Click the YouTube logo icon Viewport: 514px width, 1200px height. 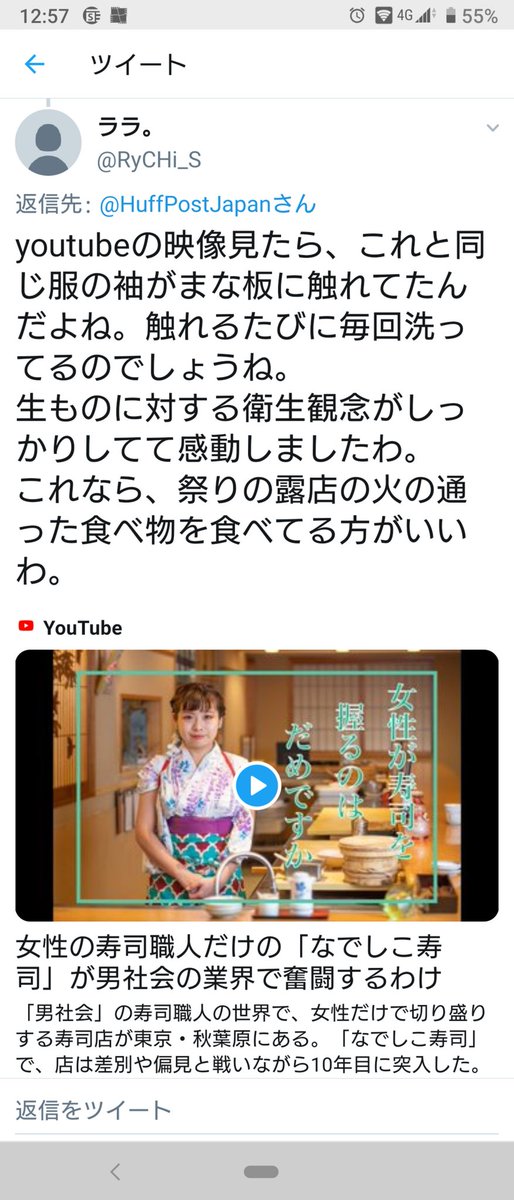point(25,628)
